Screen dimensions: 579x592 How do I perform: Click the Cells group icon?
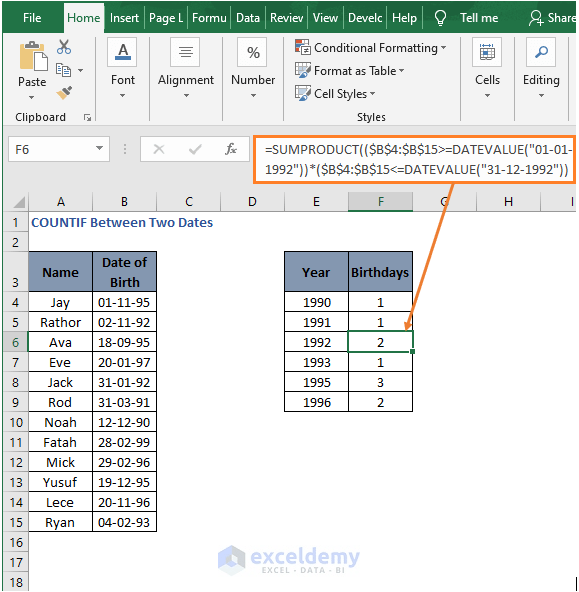coord(487,52)
